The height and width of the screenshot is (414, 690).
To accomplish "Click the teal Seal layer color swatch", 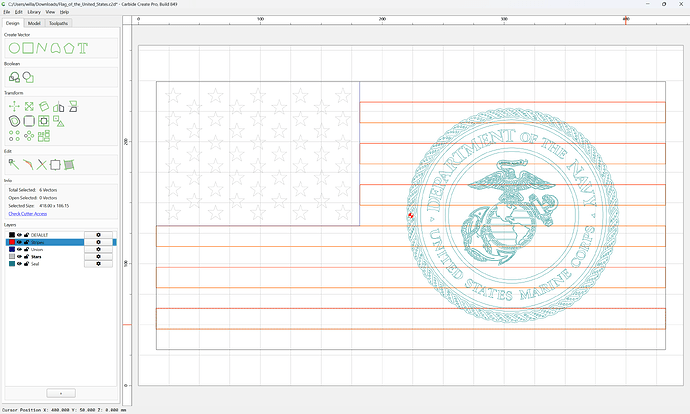I will pyautogui.click(x=12, y=264).
